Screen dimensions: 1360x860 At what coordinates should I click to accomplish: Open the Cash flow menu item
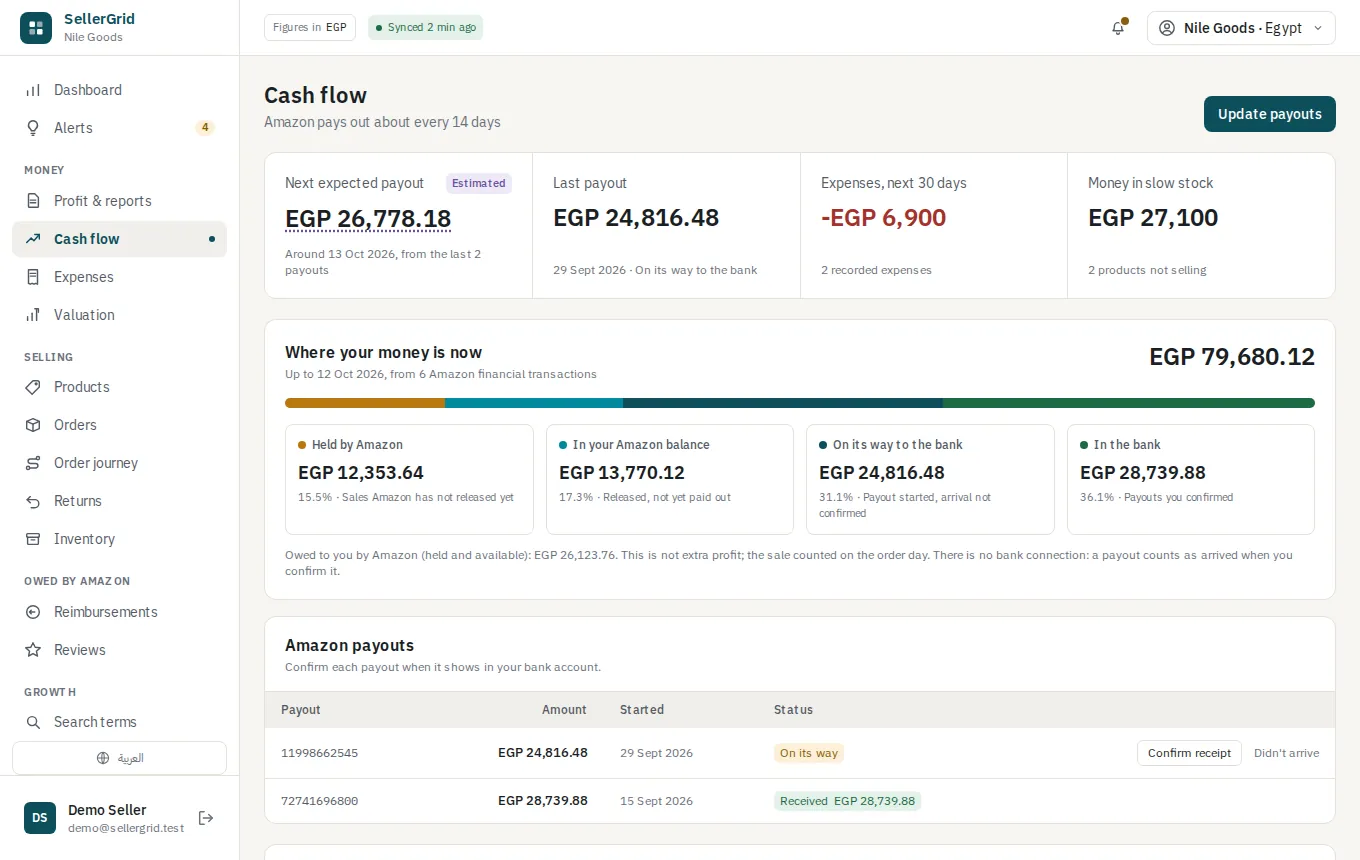tap(119, 239)
